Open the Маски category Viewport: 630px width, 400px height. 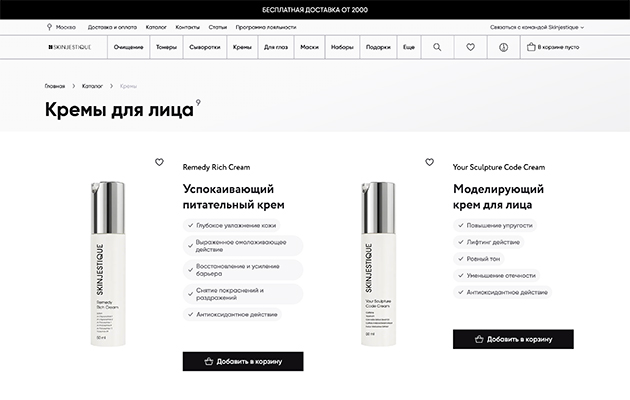click(x=309, y=47)
